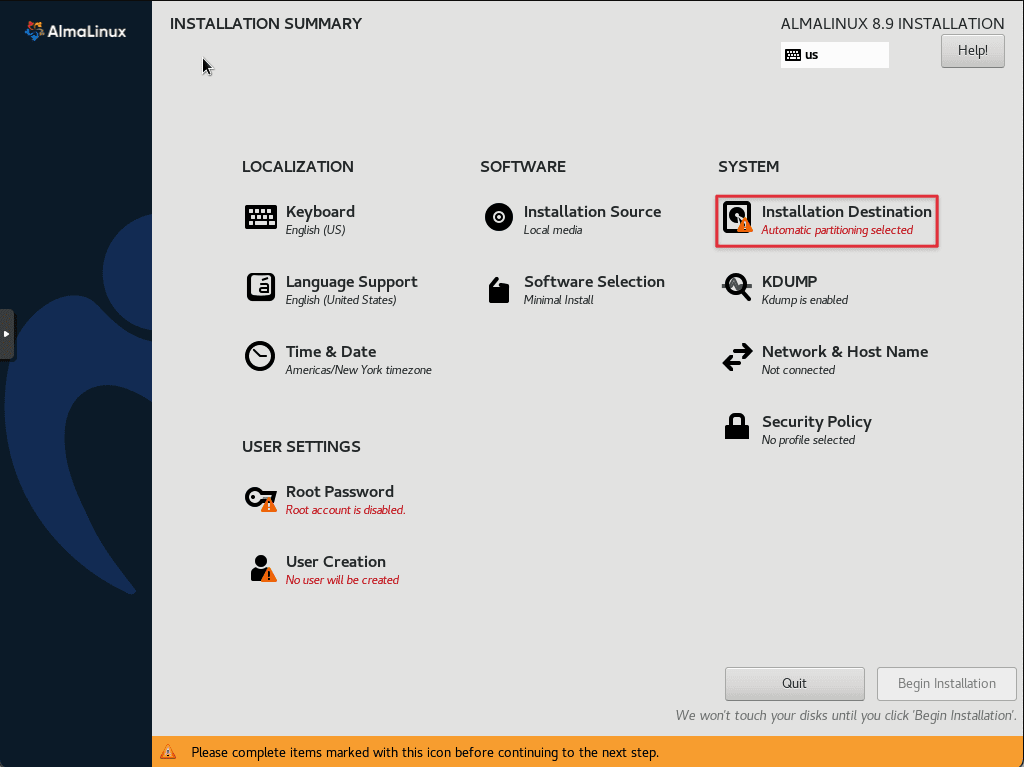Image resolution: width=1024 pixels, height=767 pixels.
Task: Click the Time & Date clock icon
Action: click(261, 357)
